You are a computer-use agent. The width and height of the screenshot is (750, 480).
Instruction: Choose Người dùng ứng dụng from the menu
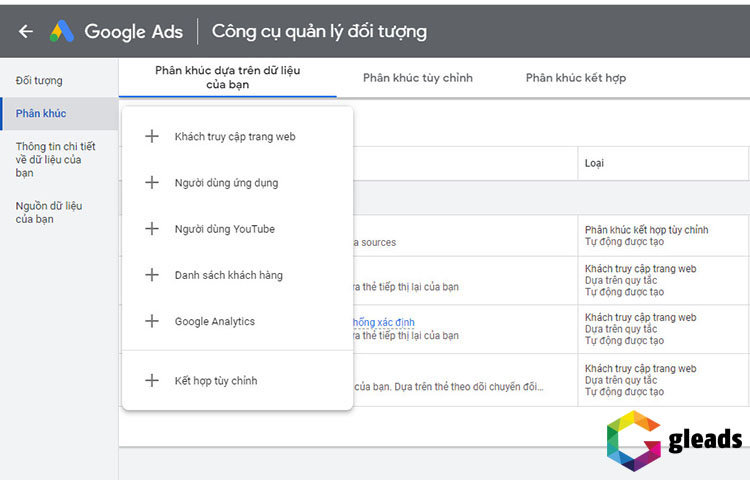(238, 183)
